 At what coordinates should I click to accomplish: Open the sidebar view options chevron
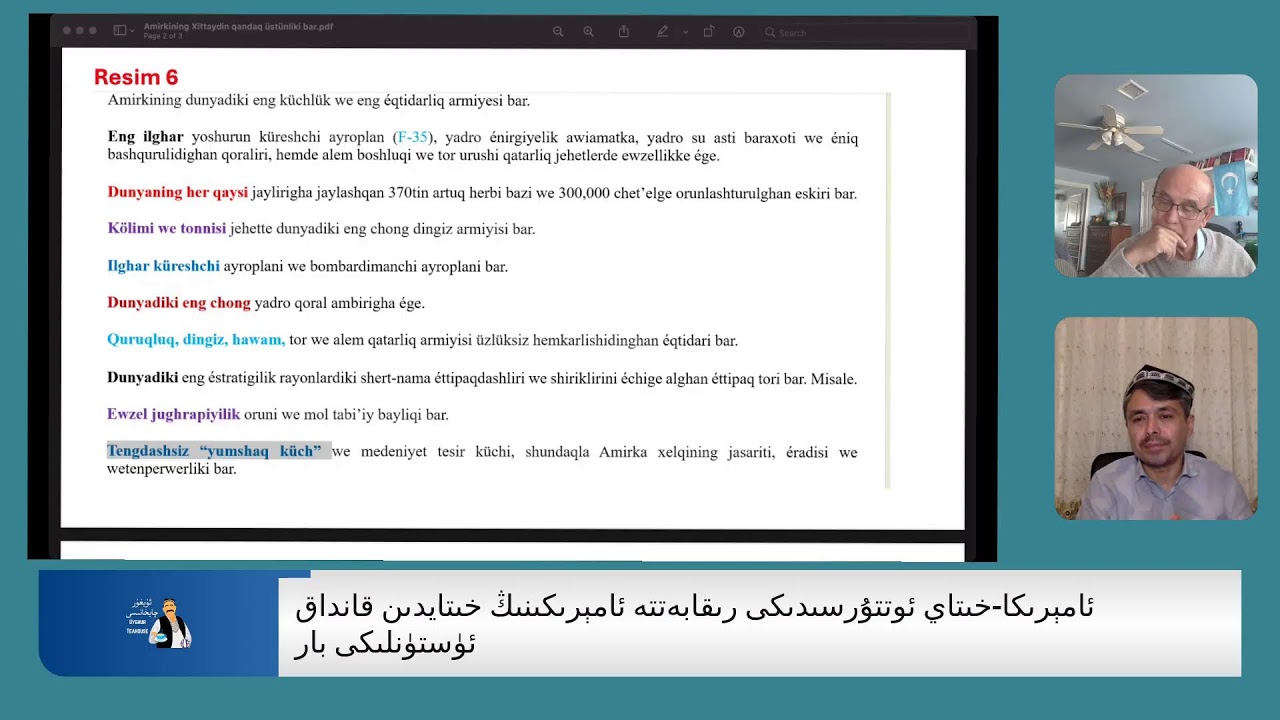133,31
